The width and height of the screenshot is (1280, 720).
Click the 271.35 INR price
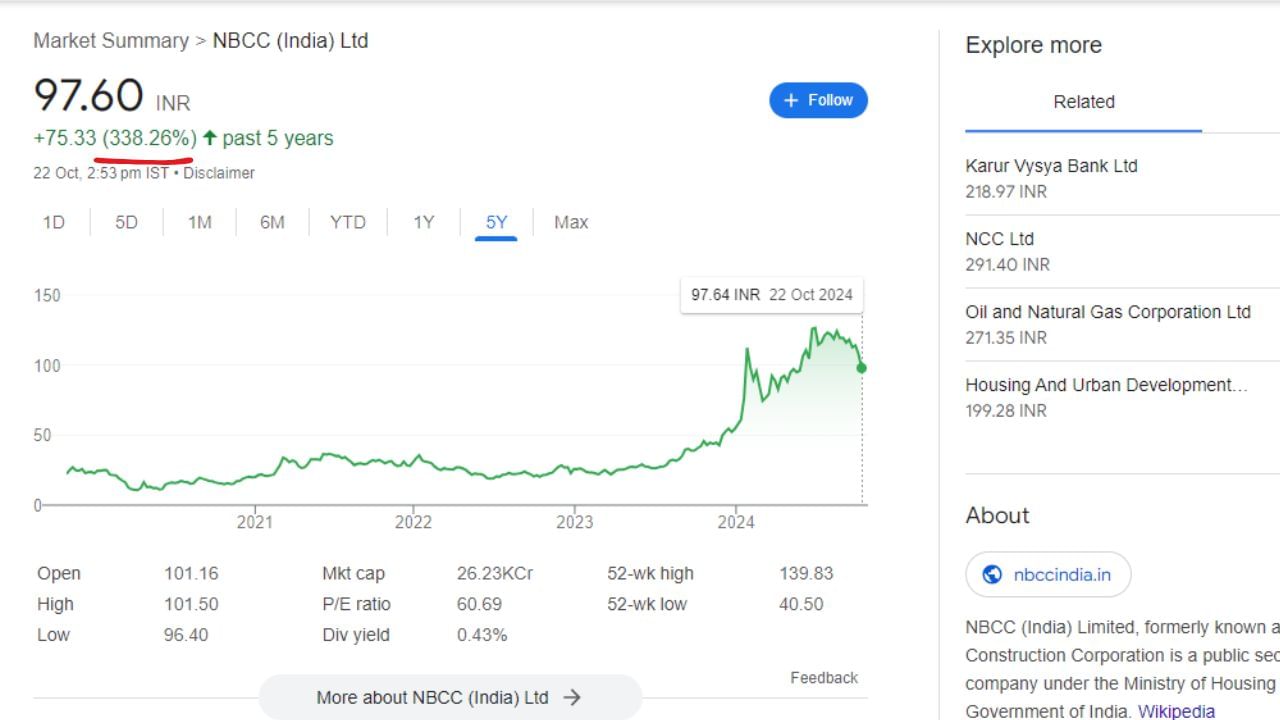(1006, 338)
